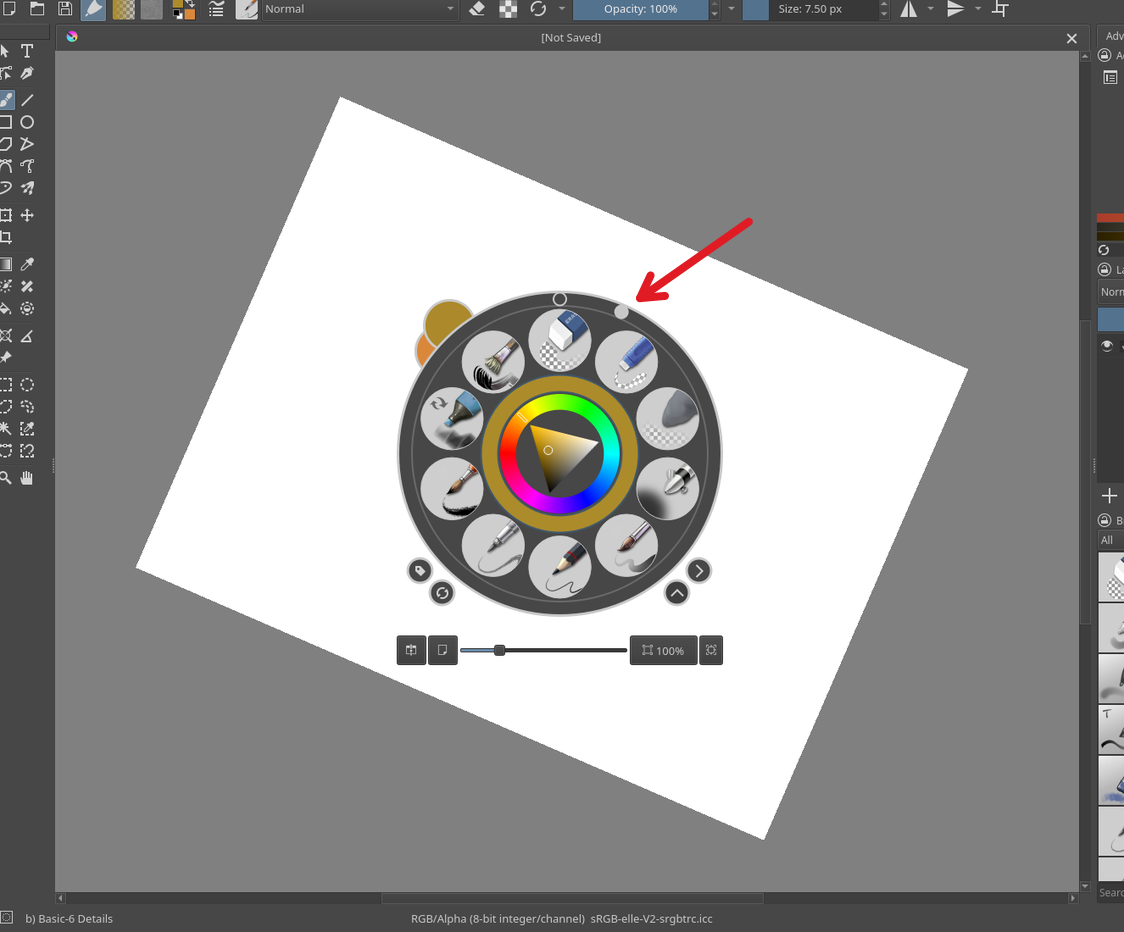Image resolution: width=1124 pixels, height=932 pixels.
Task: Pick the pencil preset in popup palette
Action: (x=560, y=567)
